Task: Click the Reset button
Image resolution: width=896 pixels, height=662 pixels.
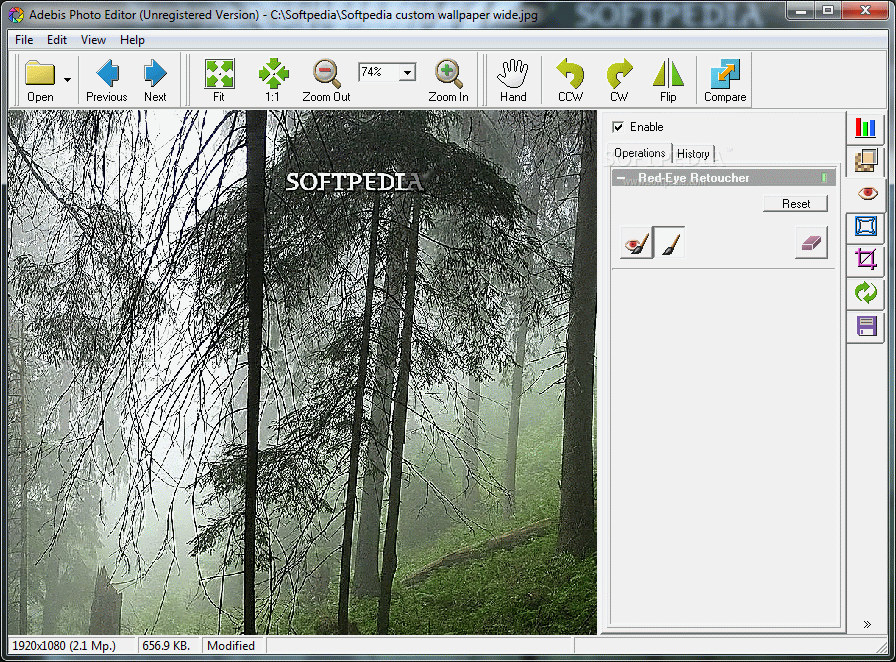Action: tap(795, 204)
